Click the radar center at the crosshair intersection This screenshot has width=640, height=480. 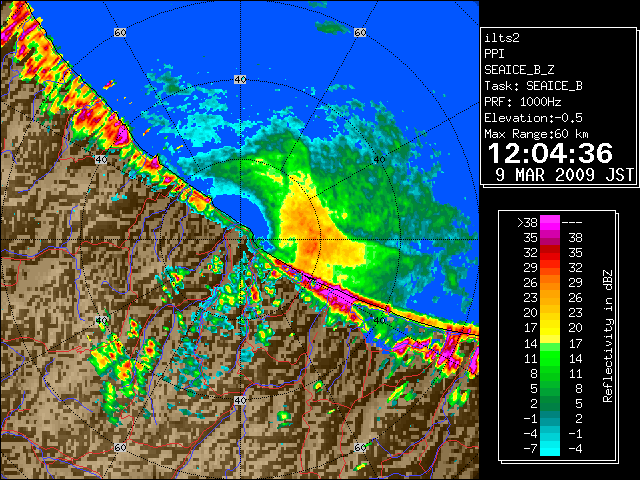(240, 240)
